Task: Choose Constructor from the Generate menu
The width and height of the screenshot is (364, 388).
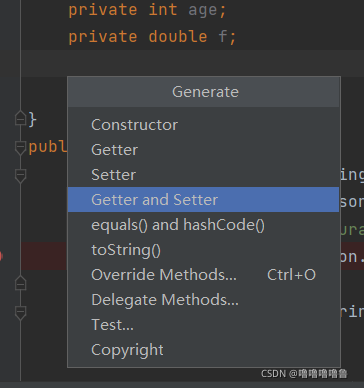Action: [203, 125]
